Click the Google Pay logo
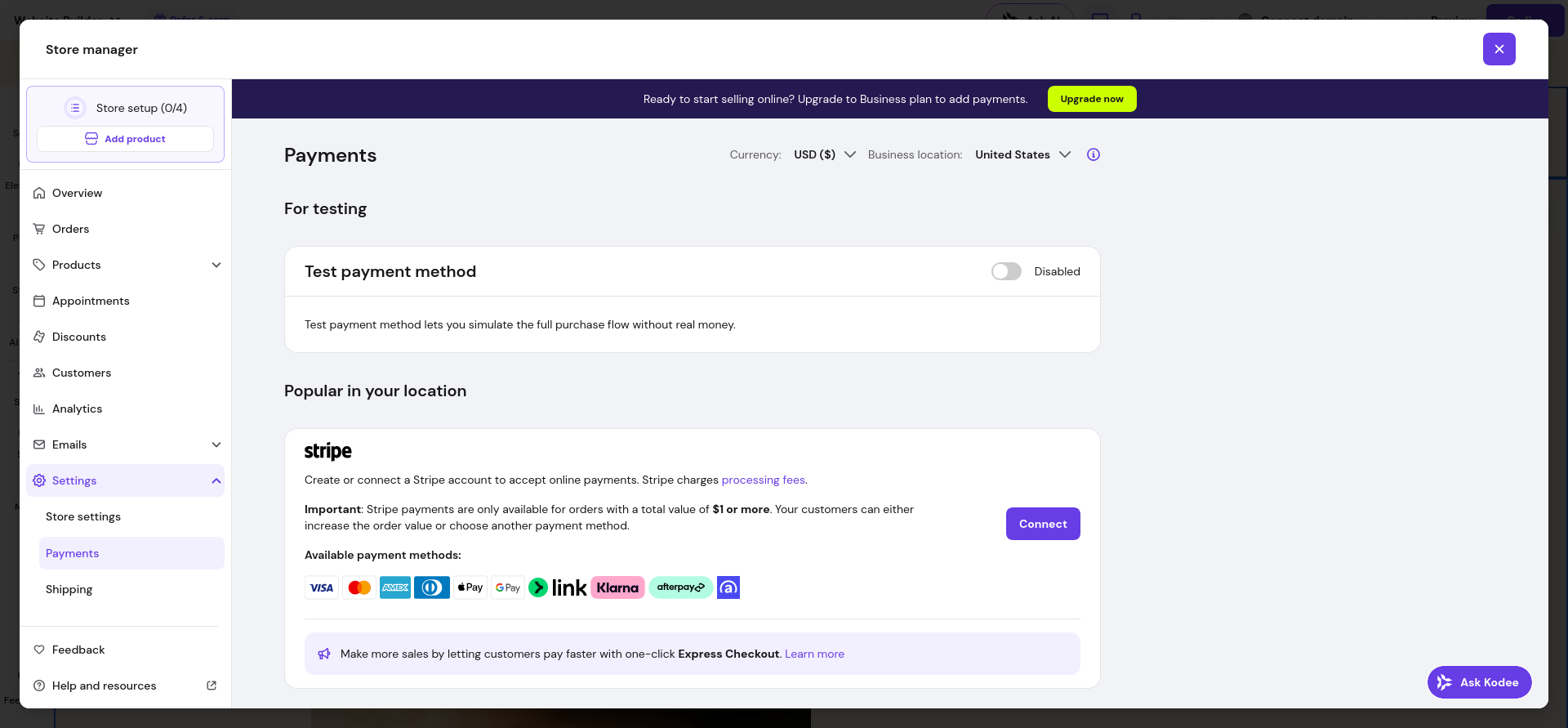Viewport: 1568px width, 728px height. pyautogui.click(x=508, y=587)
